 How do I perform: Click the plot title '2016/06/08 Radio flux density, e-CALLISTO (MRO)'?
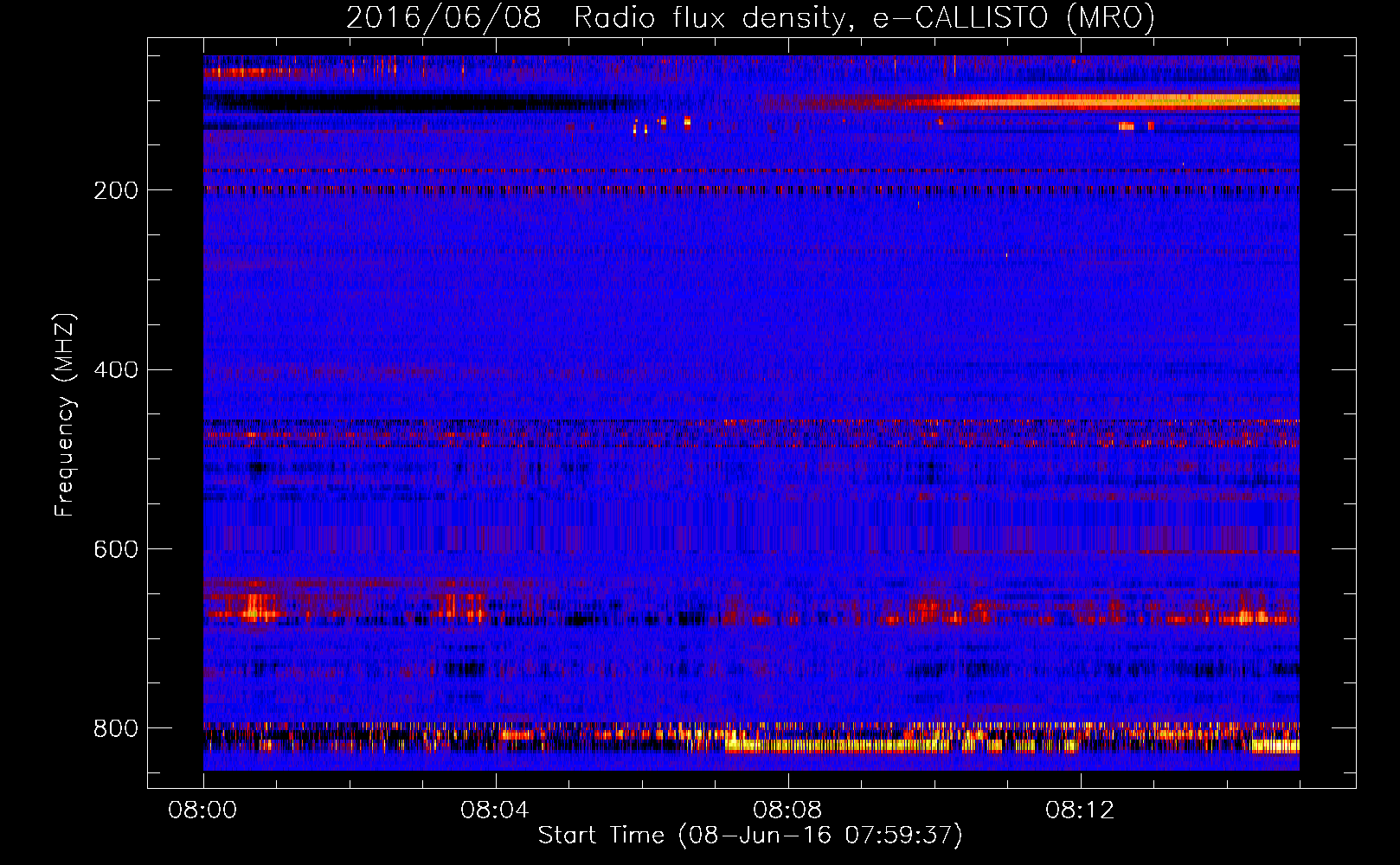(x=750, y=18)
